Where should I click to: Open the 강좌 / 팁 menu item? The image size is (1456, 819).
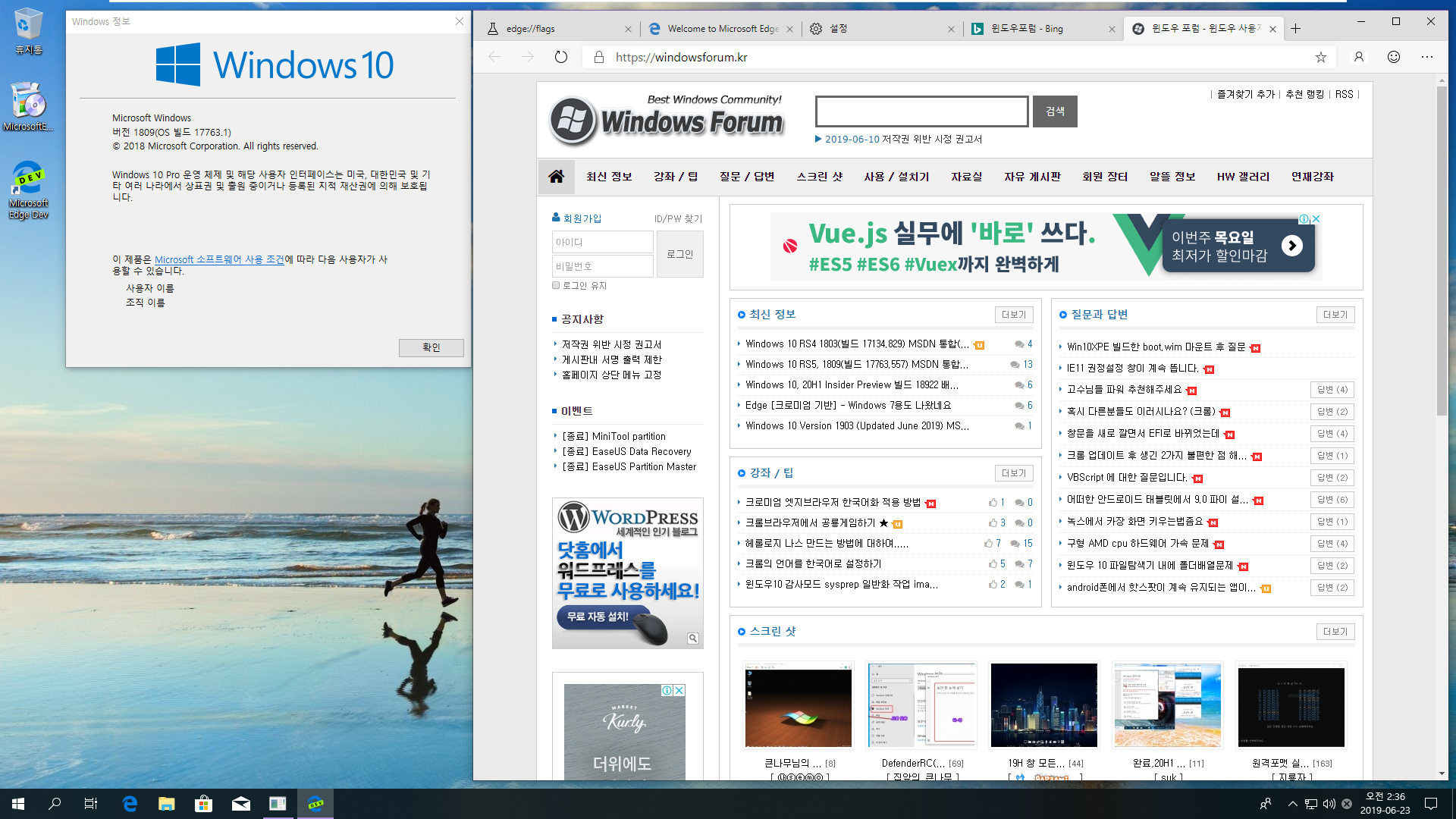[676, 176]
